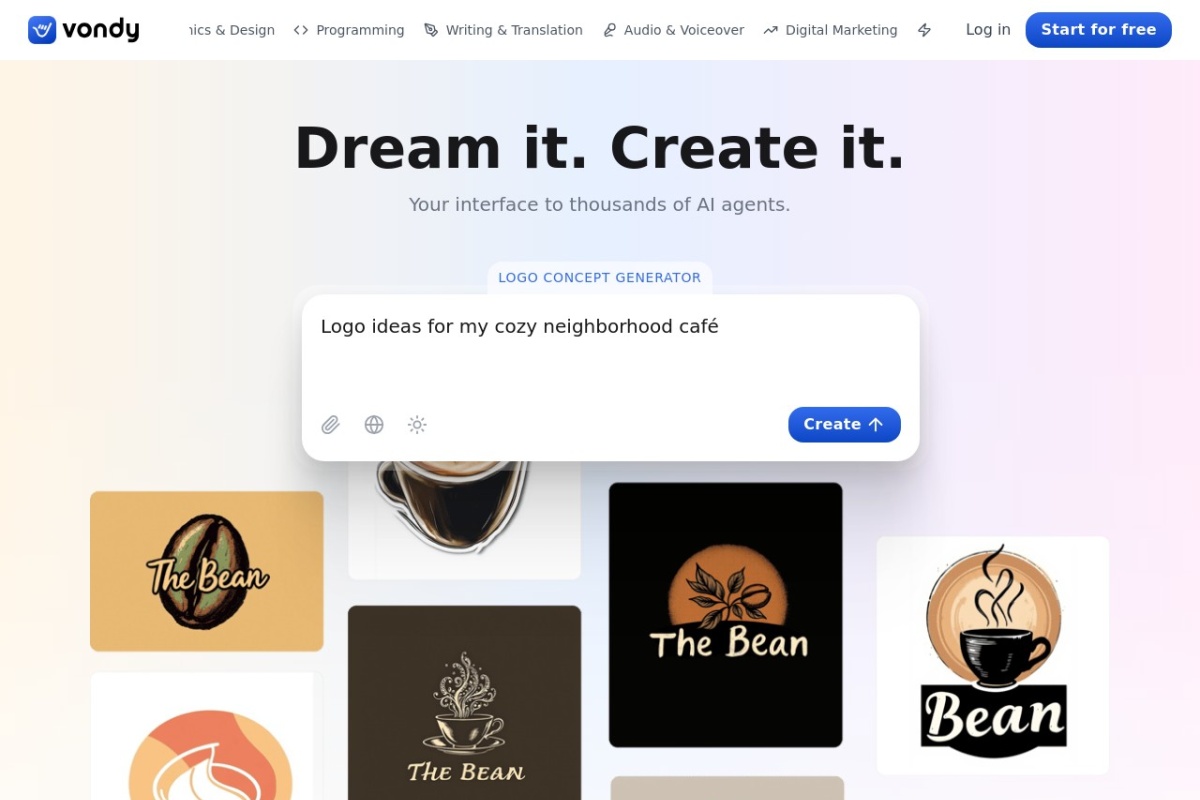Open the Programming category
This screenshot has height=800, width=1200.
(x=349, y=30)
